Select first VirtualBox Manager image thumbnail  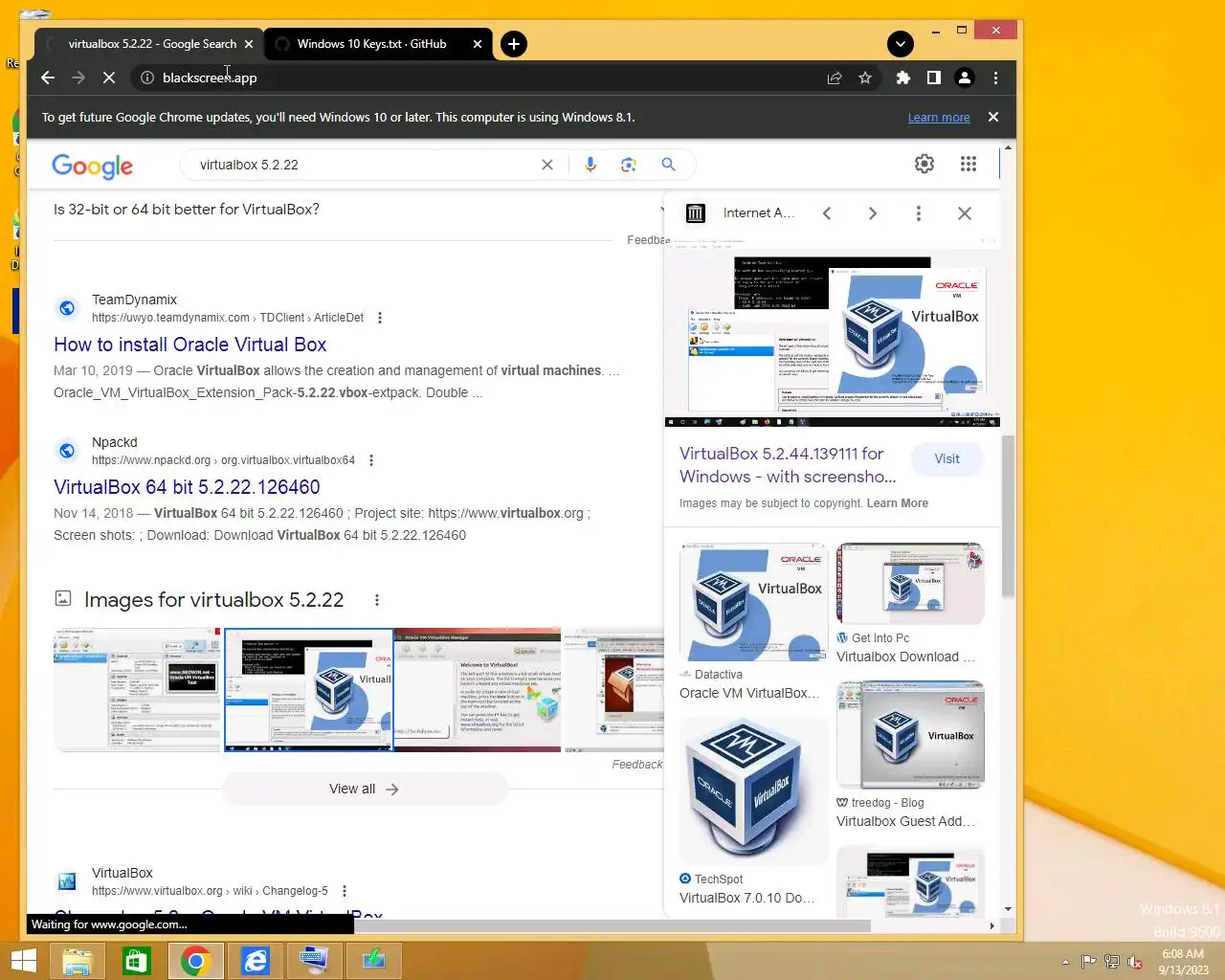(x=137, y=690)
